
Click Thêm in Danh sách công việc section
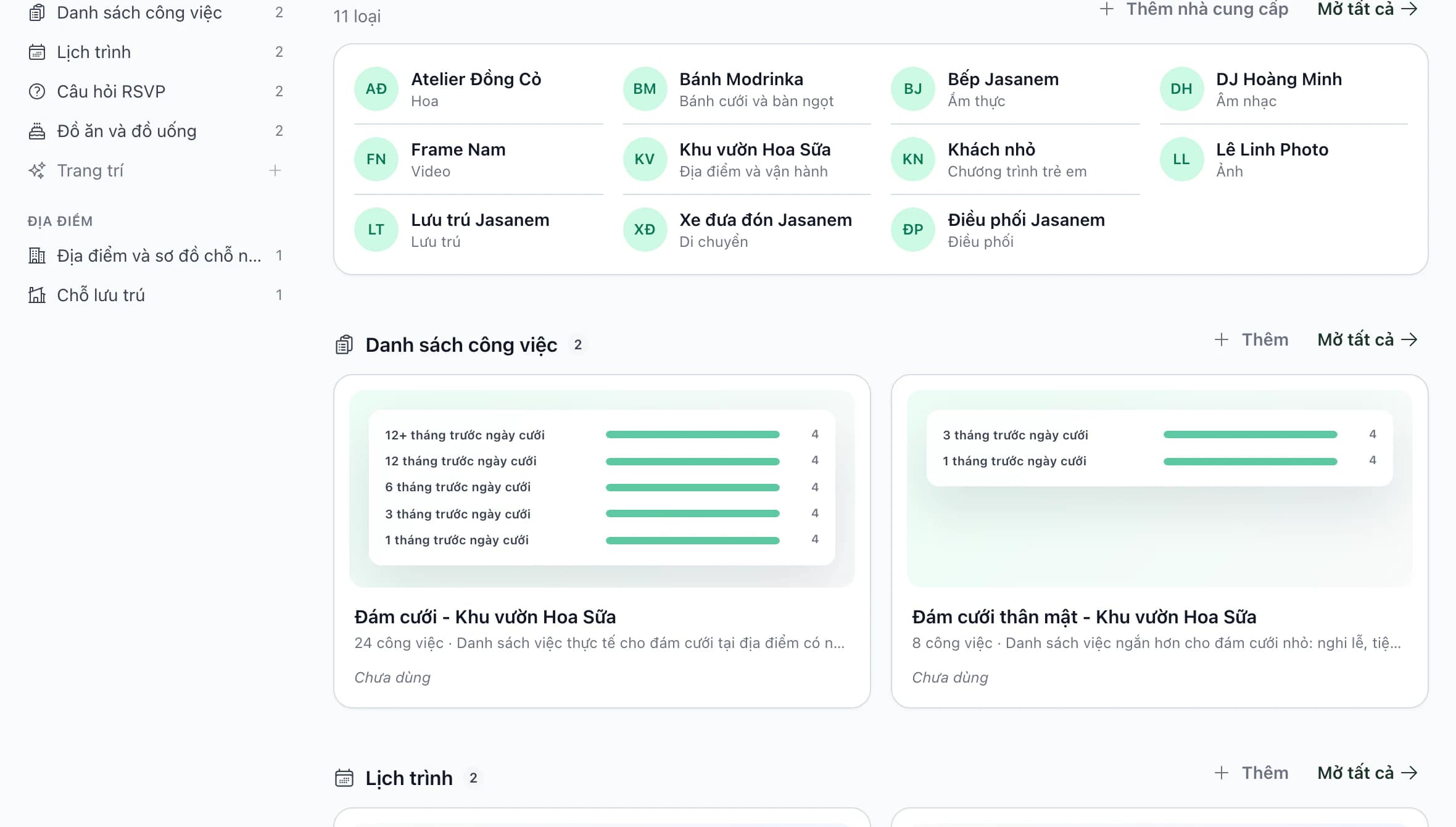tap(1251, 339)
